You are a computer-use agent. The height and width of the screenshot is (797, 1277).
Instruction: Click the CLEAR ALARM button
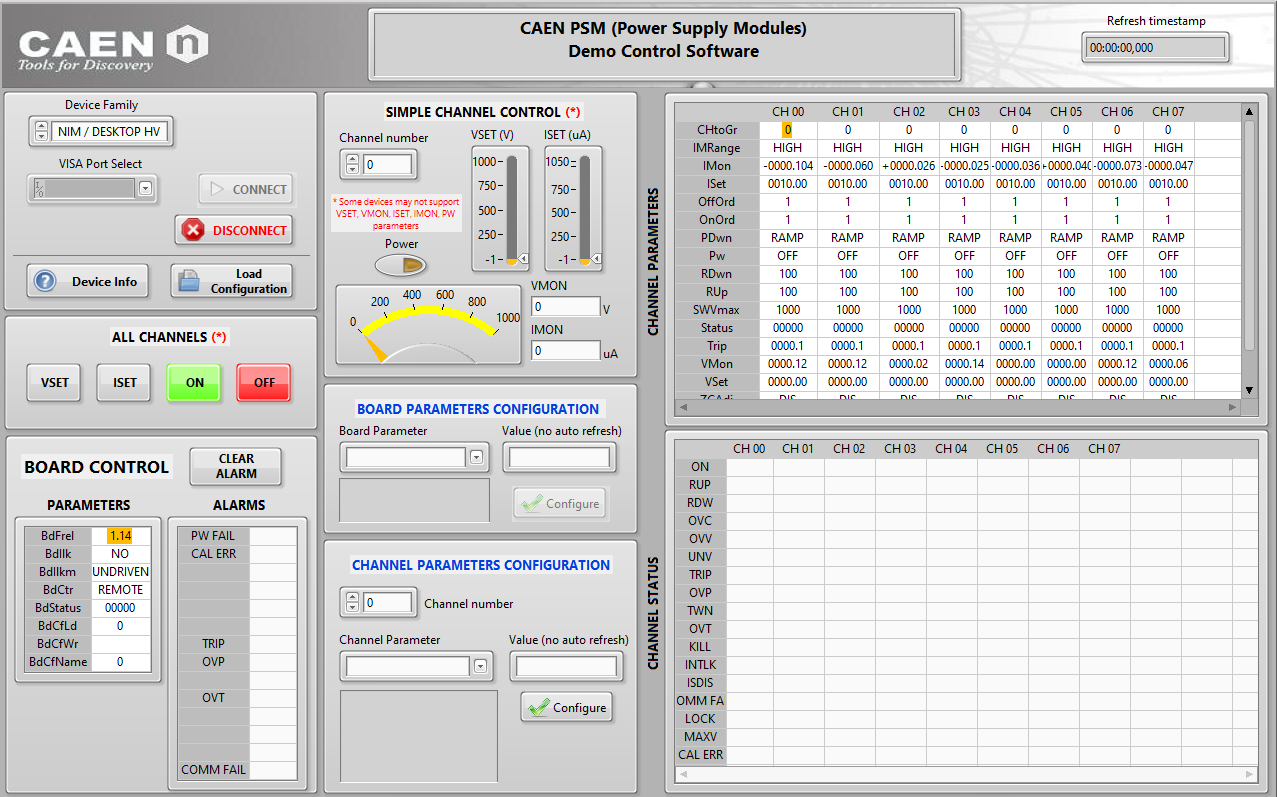click(x=236, y=466)
